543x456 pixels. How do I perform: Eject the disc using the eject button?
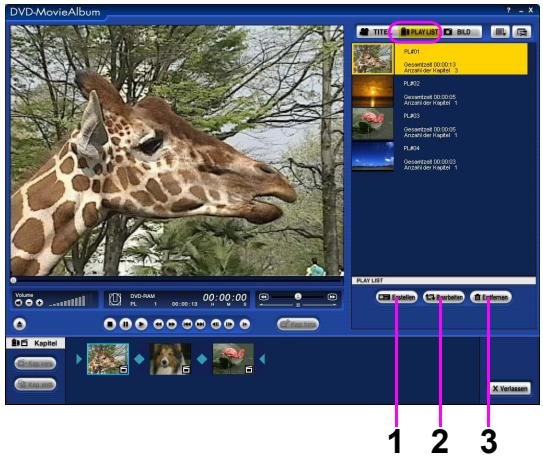[x=20, y=324]
